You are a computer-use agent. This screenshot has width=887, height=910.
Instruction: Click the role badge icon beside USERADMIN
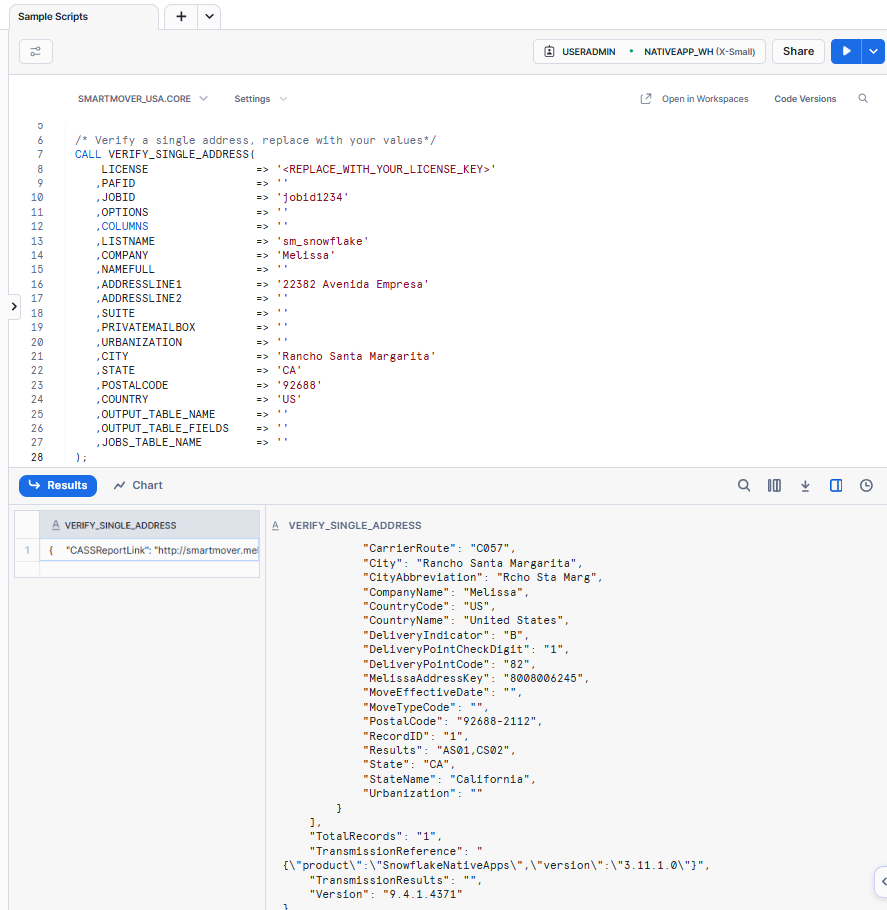(x=549, y=52)
